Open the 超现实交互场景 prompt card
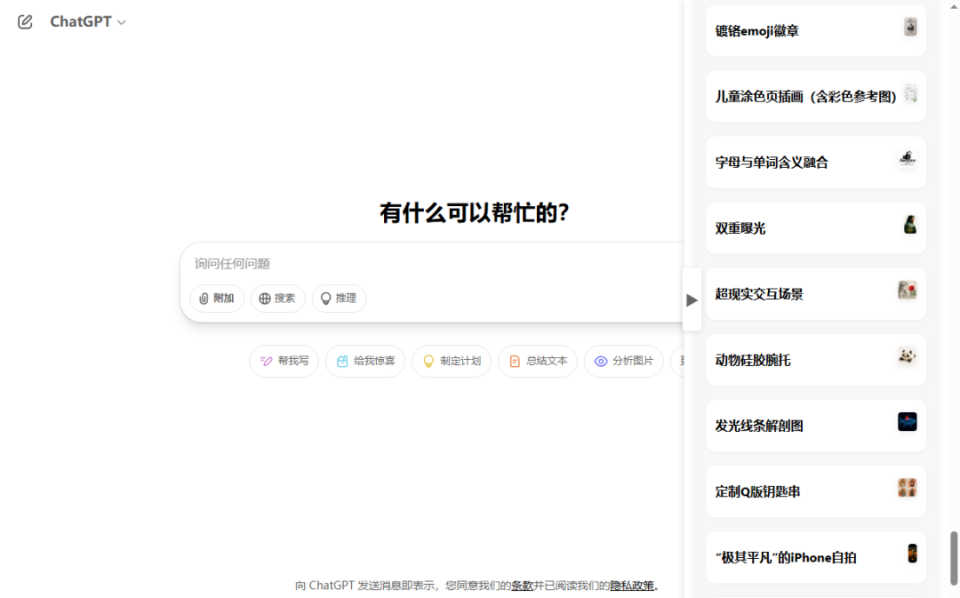Screen dimensions: 960x598 coord(816,294)
